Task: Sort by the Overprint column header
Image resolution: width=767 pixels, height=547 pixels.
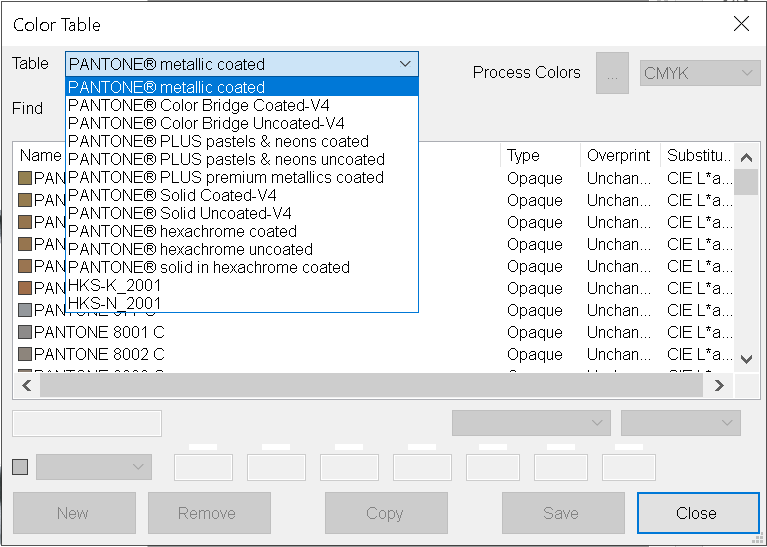Action: click(620, 156)
